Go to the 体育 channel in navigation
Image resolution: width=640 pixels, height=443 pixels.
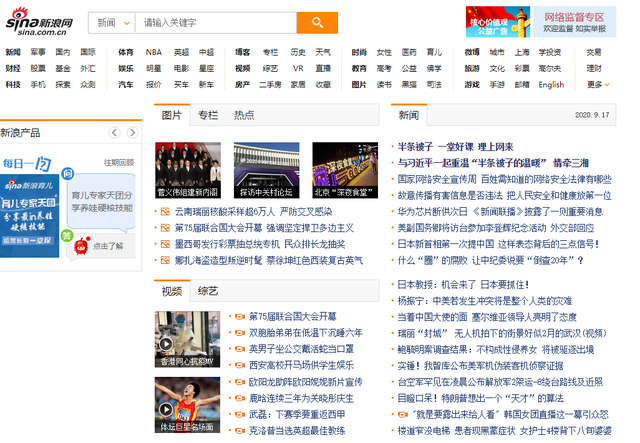coord(126,52)
